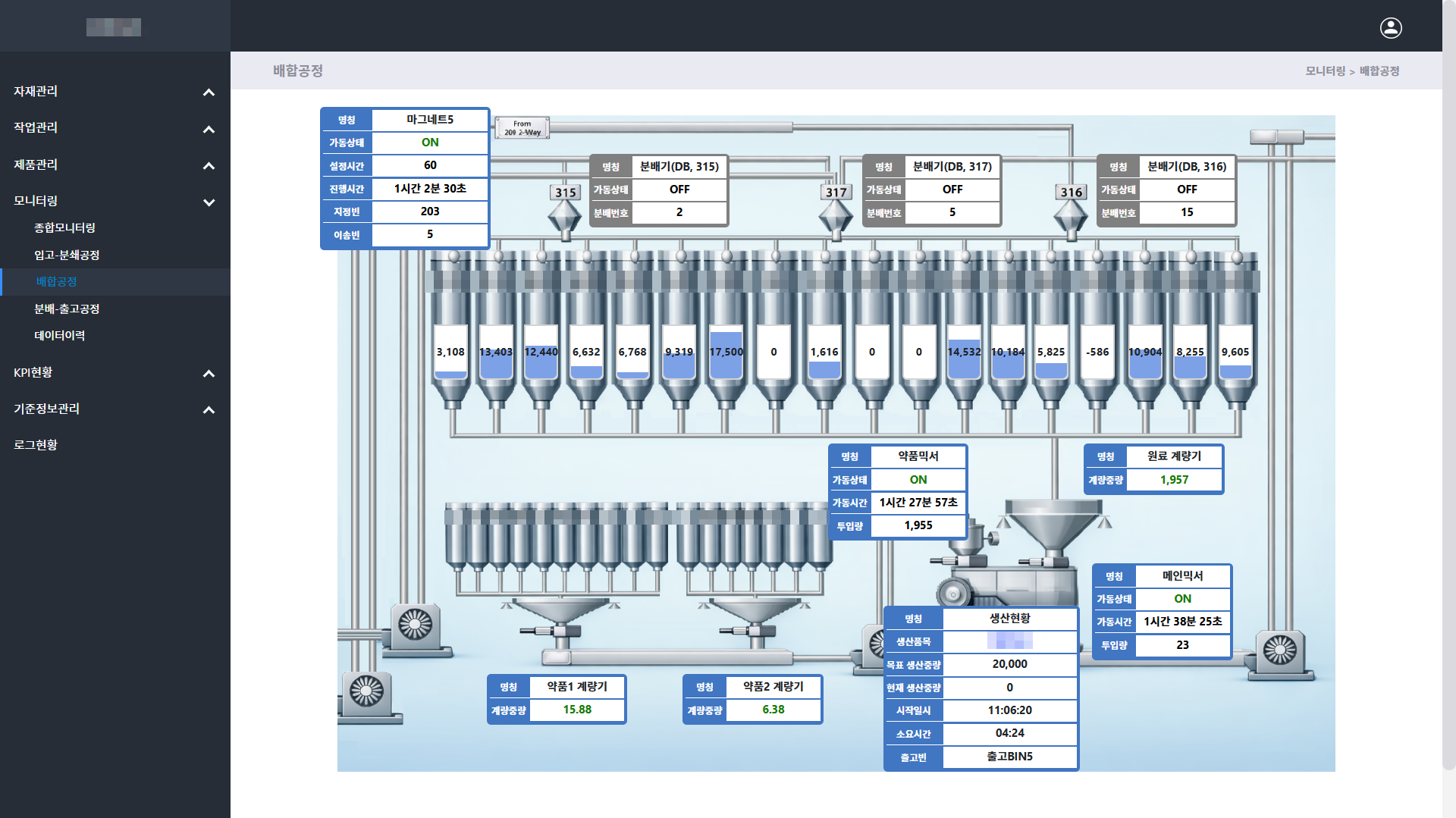1456x818 pixels.
Task: Click distributor 316 valve icon
Action: pos(1071,217)
